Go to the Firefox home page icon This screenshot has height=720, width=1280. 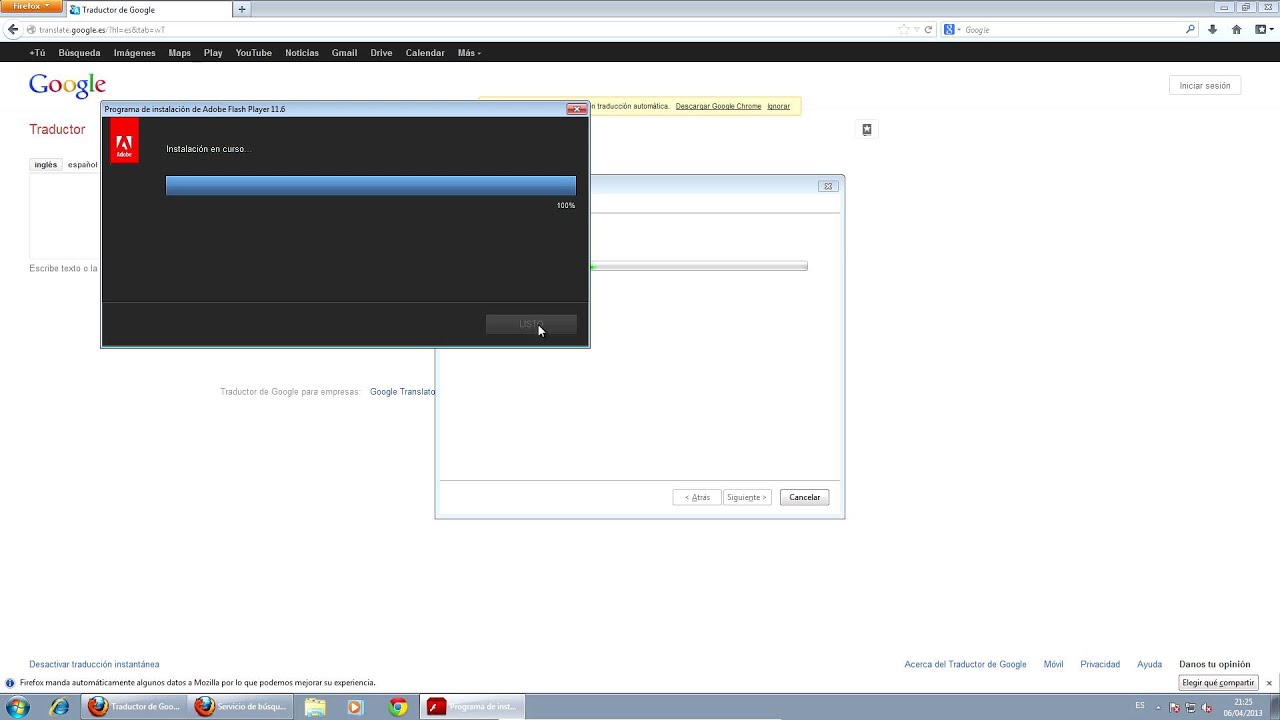(x=1237, y=30)
